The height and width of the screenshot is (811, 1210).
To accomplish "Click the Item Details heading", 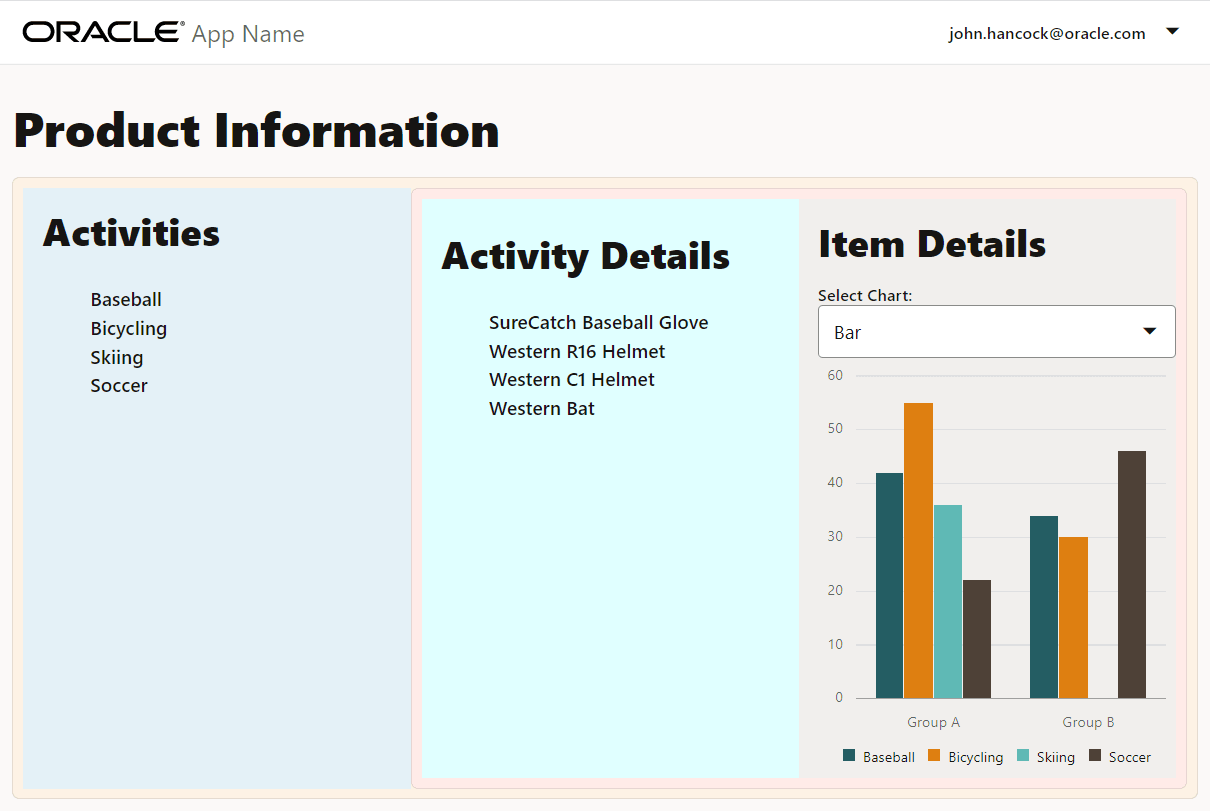I will (932, 244).
